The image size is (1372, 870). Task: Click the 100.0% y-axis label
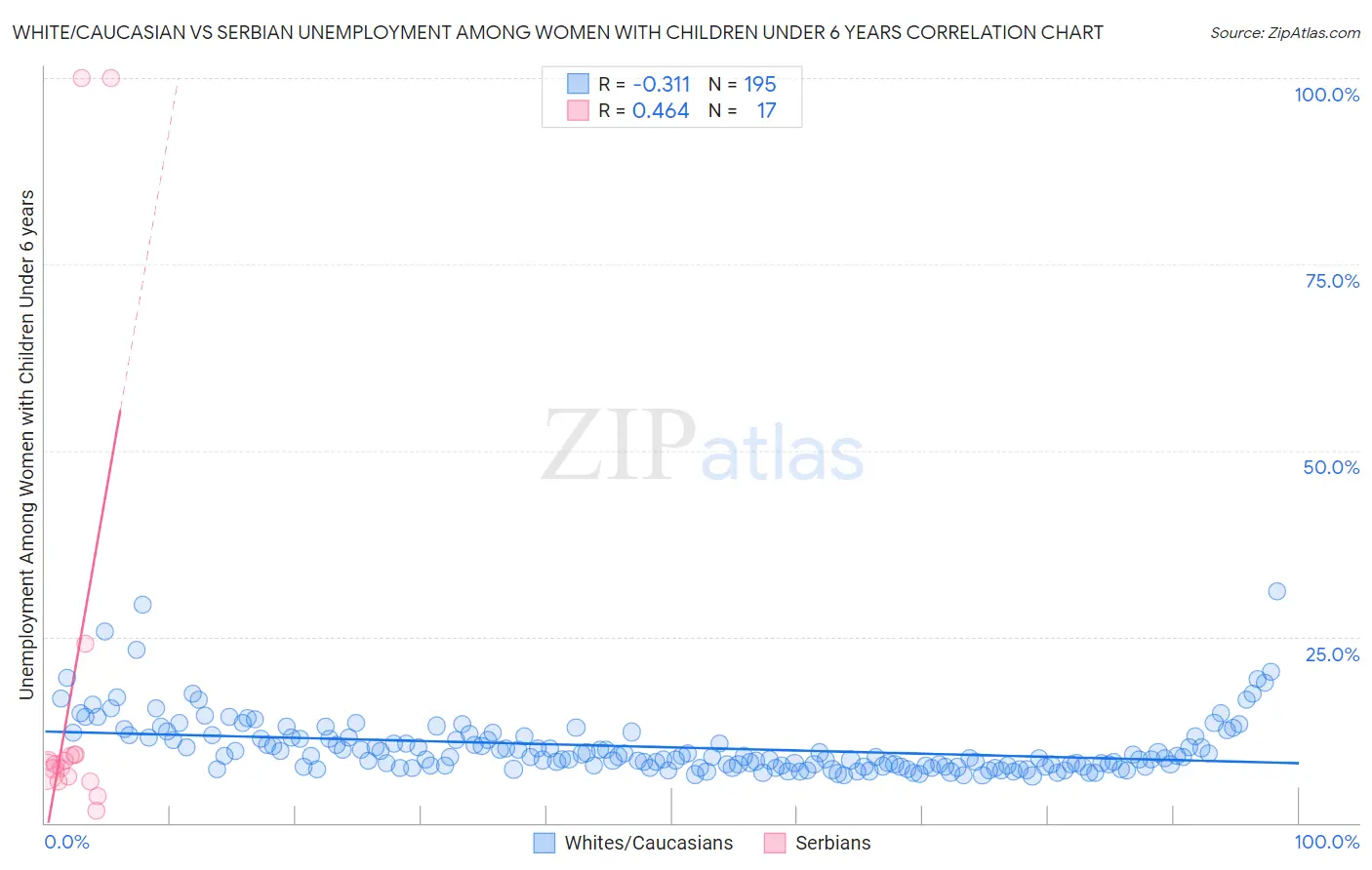(x=1327, y=95)
